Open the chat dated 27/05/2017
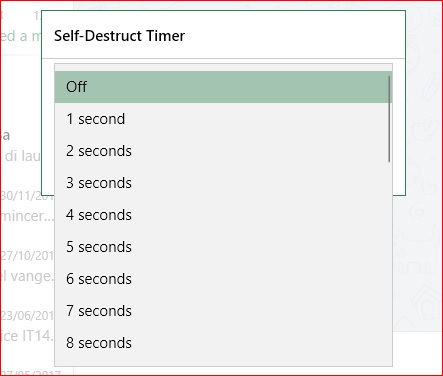This screenshot has width=443, height=376. point(30,371)
